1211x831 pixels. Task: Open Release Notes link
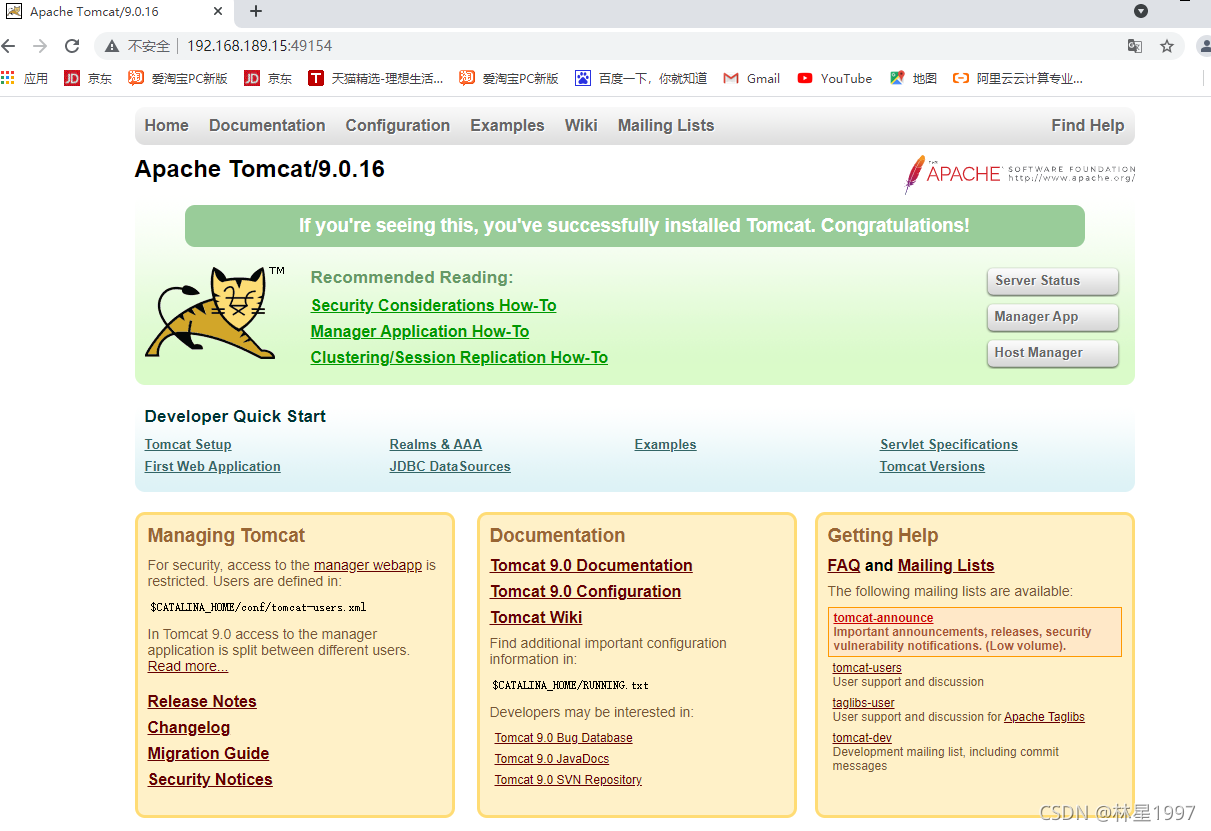point(202,701)
